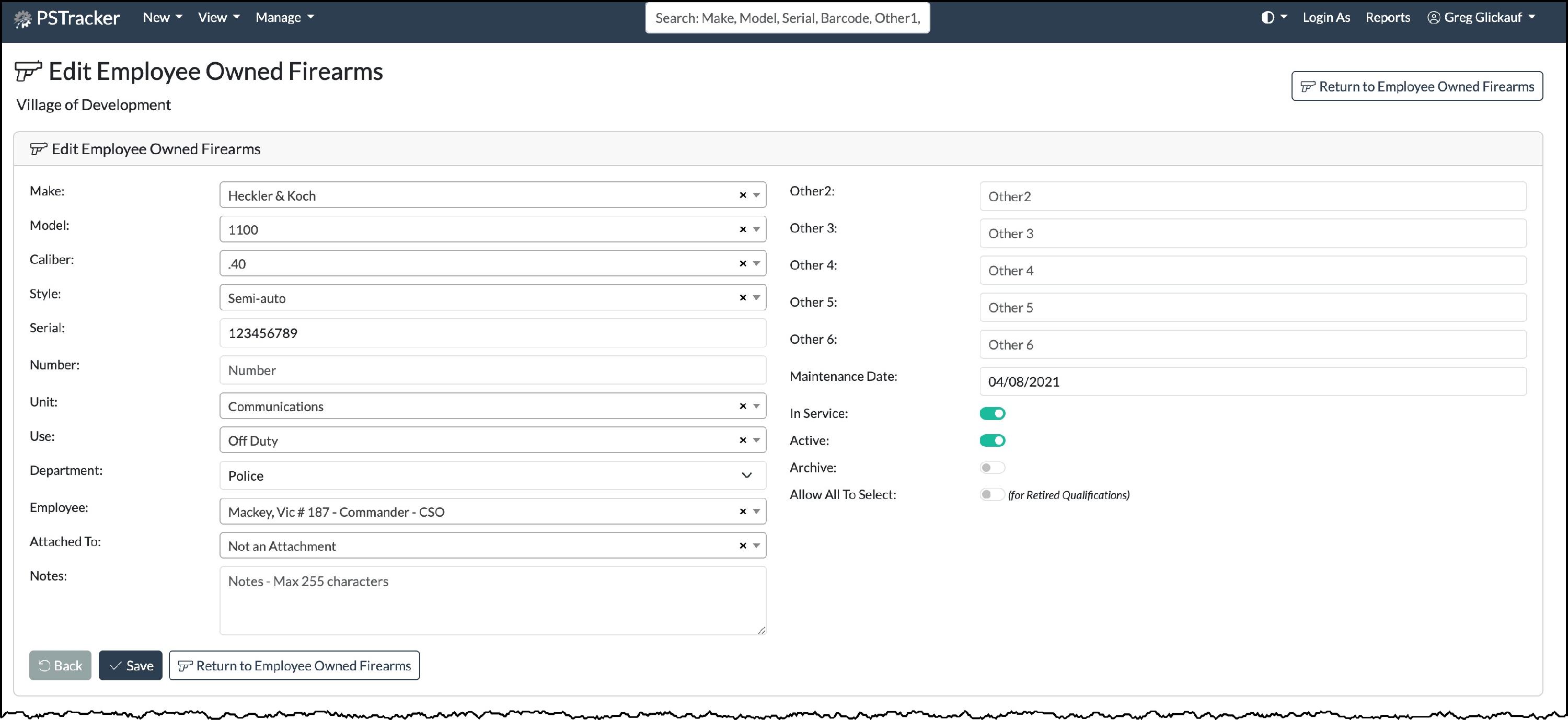Click the Save button
The height and width of the screenshot is (720, 1568).
pyautogui.click(x=130, y=666)
